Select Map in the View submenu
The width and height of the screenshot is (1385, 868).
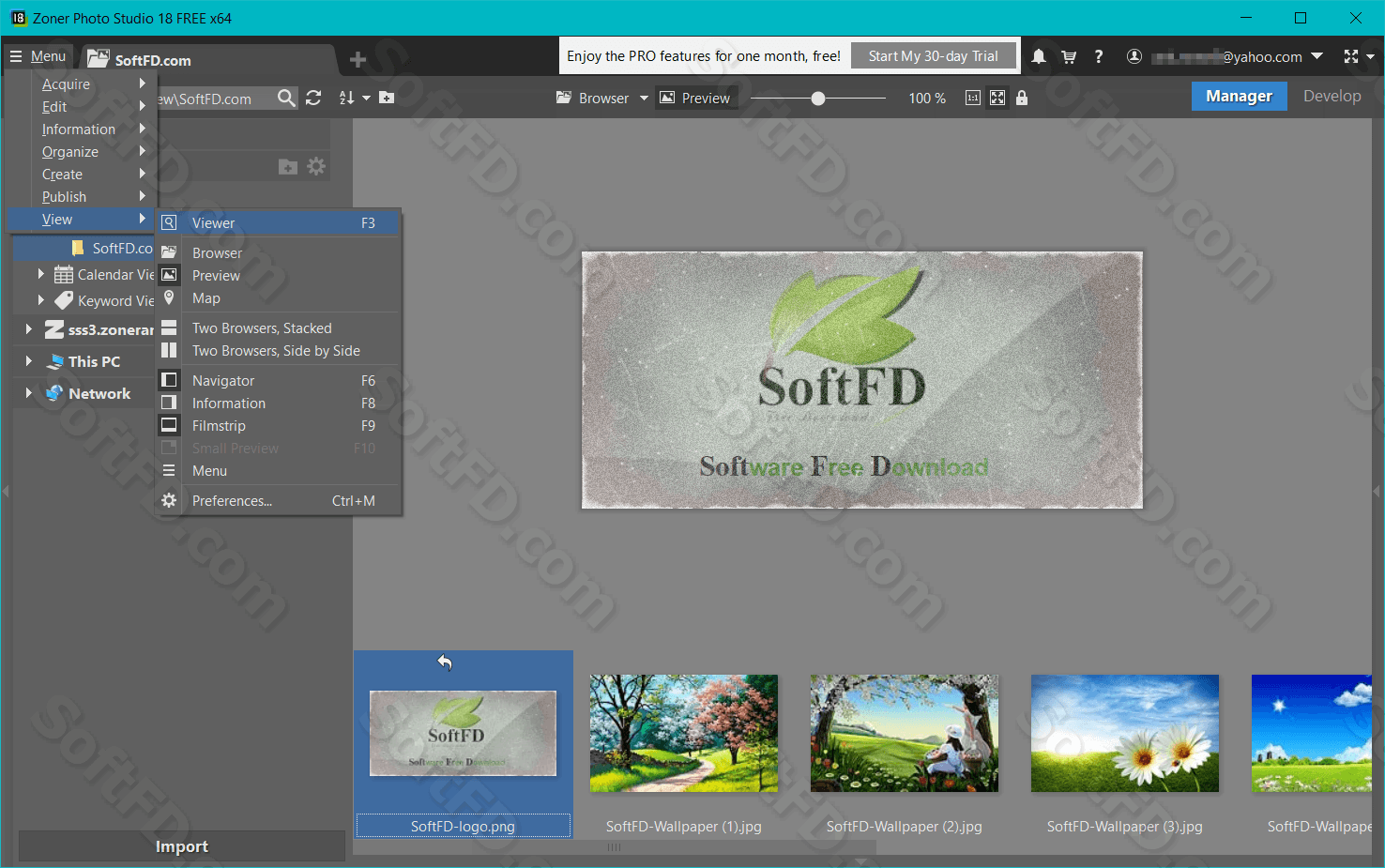tap(279, 297)
